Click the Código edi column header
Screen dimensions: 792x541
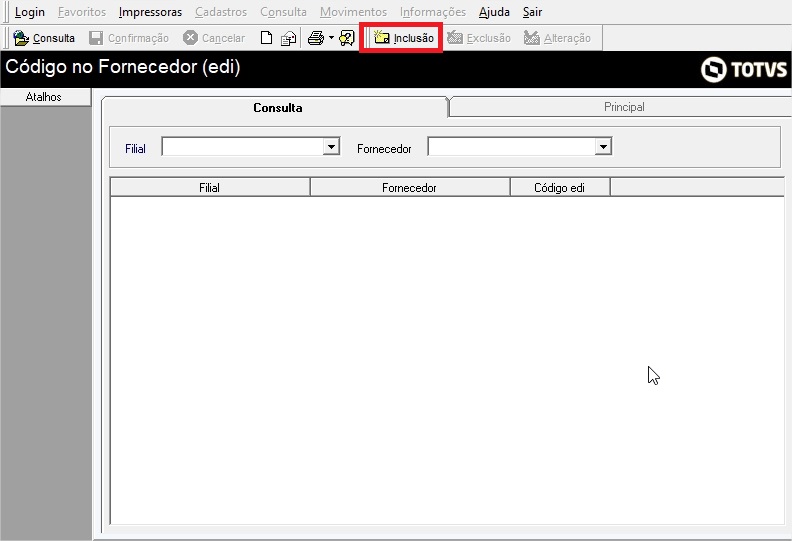coord(560,188)
